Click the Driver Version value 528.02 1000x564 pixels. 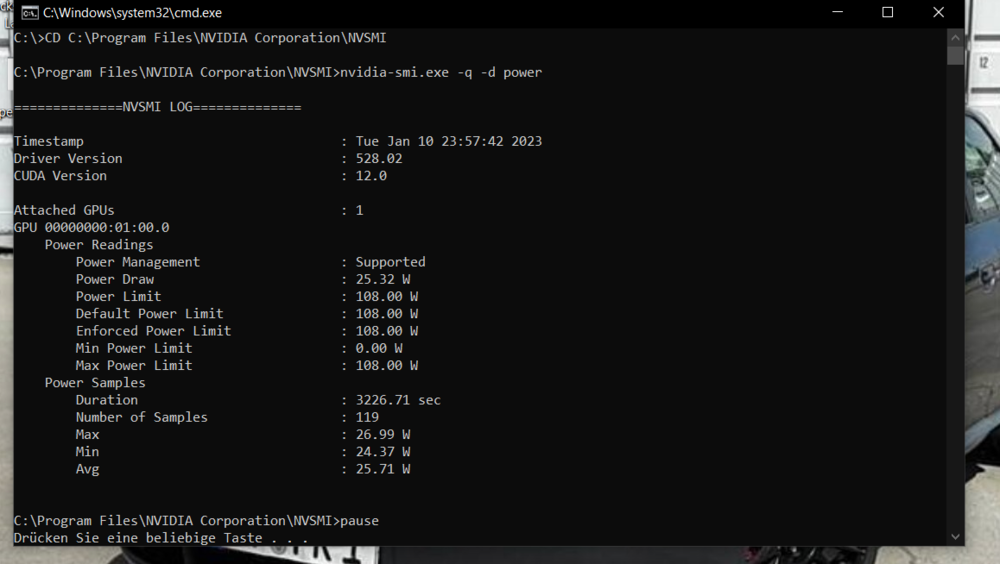(379, 158)
